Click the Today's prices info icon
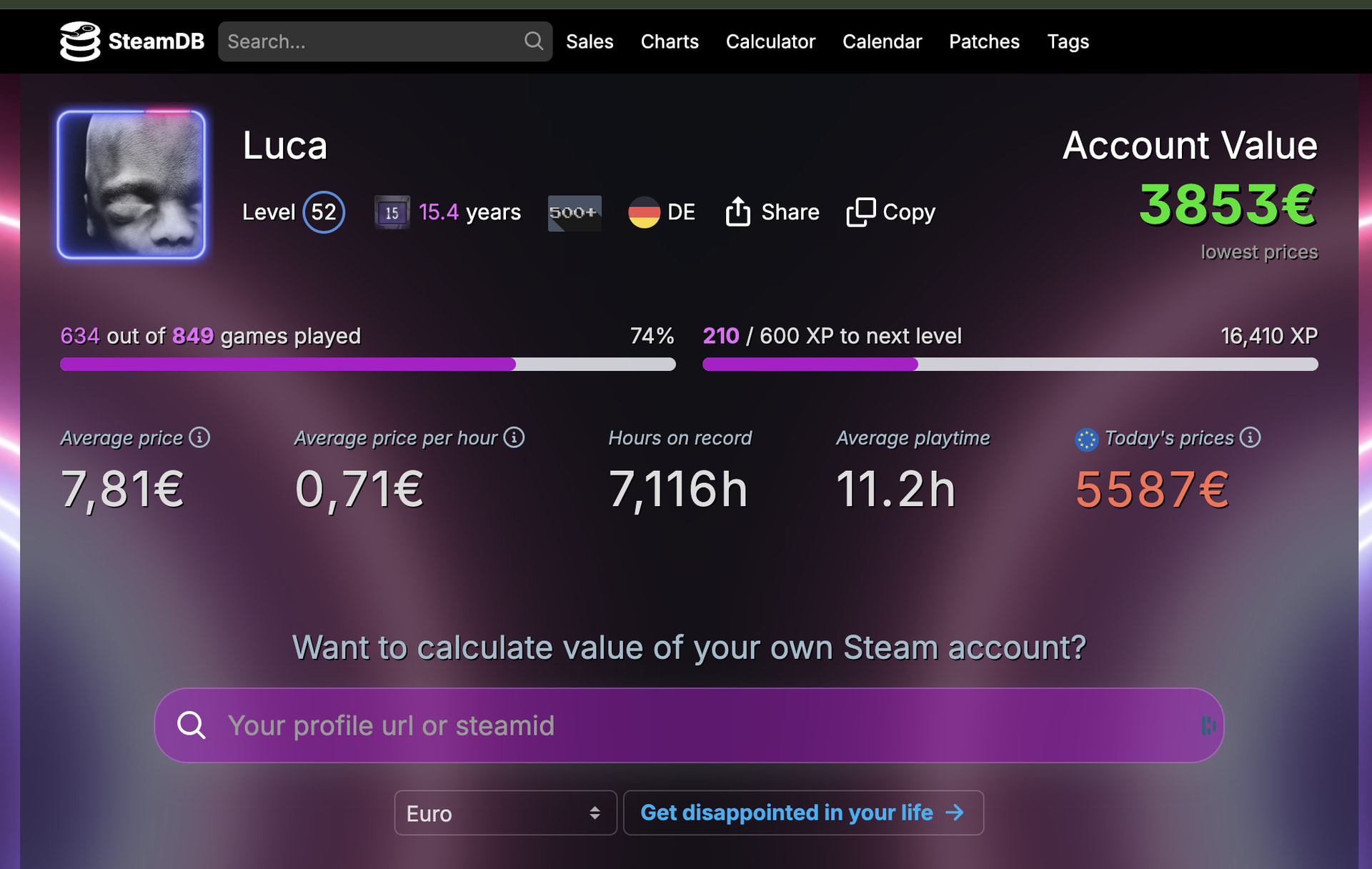 pos(1250,437)
